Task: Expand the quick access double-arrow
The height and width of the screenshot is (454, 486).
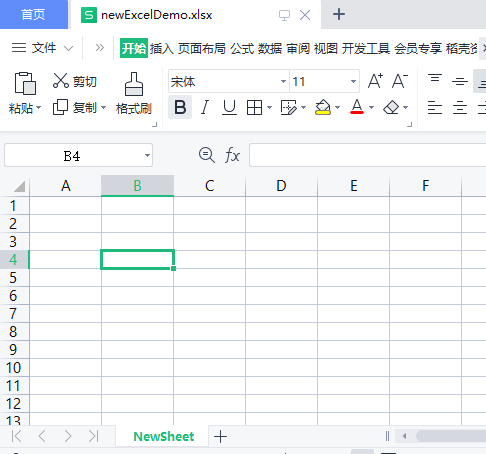Action: click(x=100, y=48)
